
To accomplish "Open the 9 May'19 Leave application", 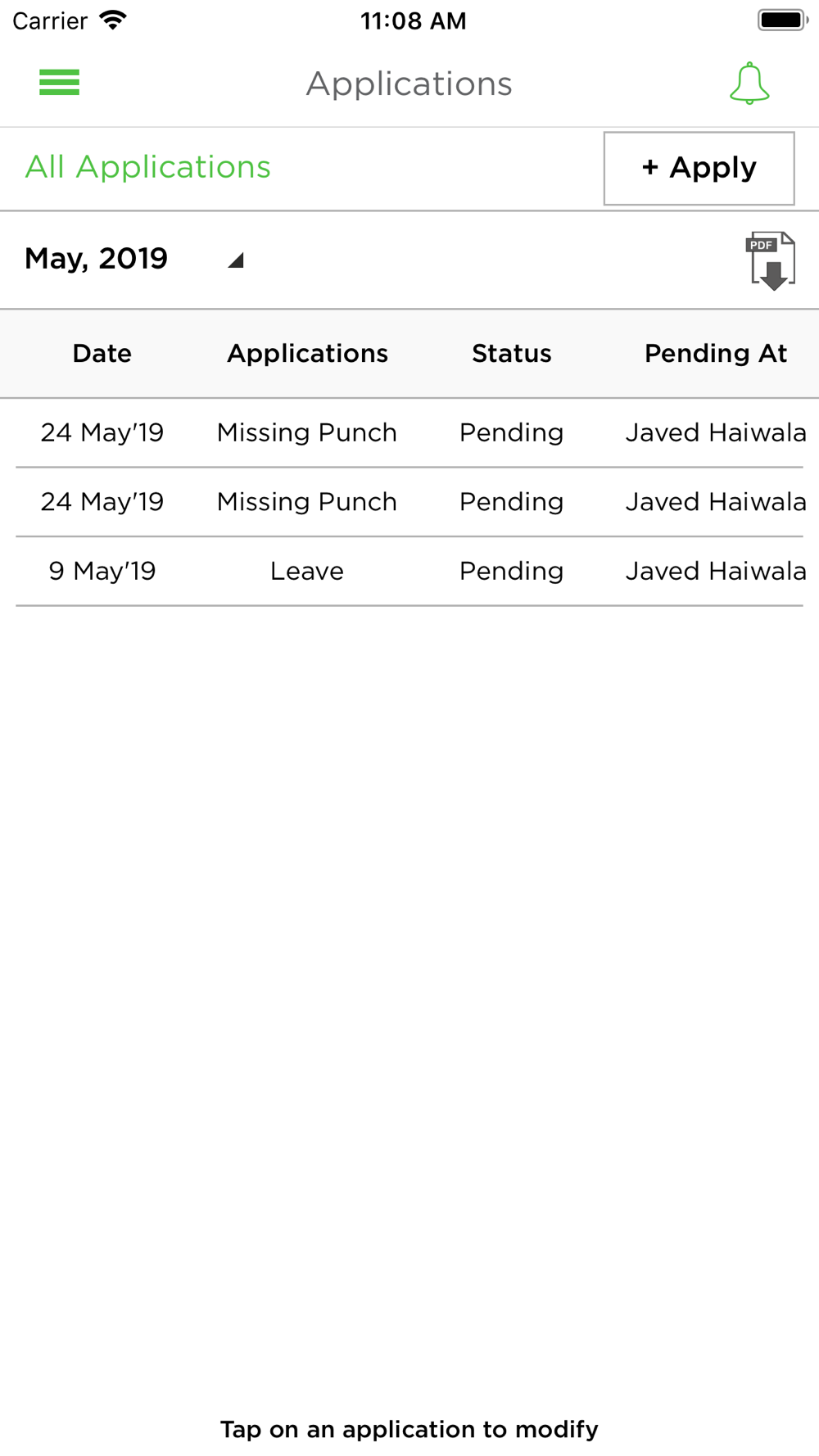I will click(x=307, y=572).
